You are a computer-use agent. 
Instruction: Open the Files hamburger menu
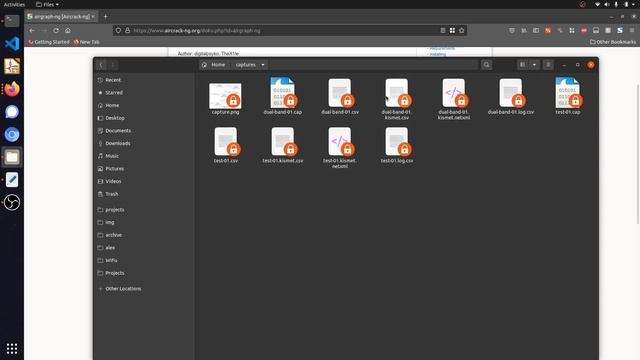point(548,65)
